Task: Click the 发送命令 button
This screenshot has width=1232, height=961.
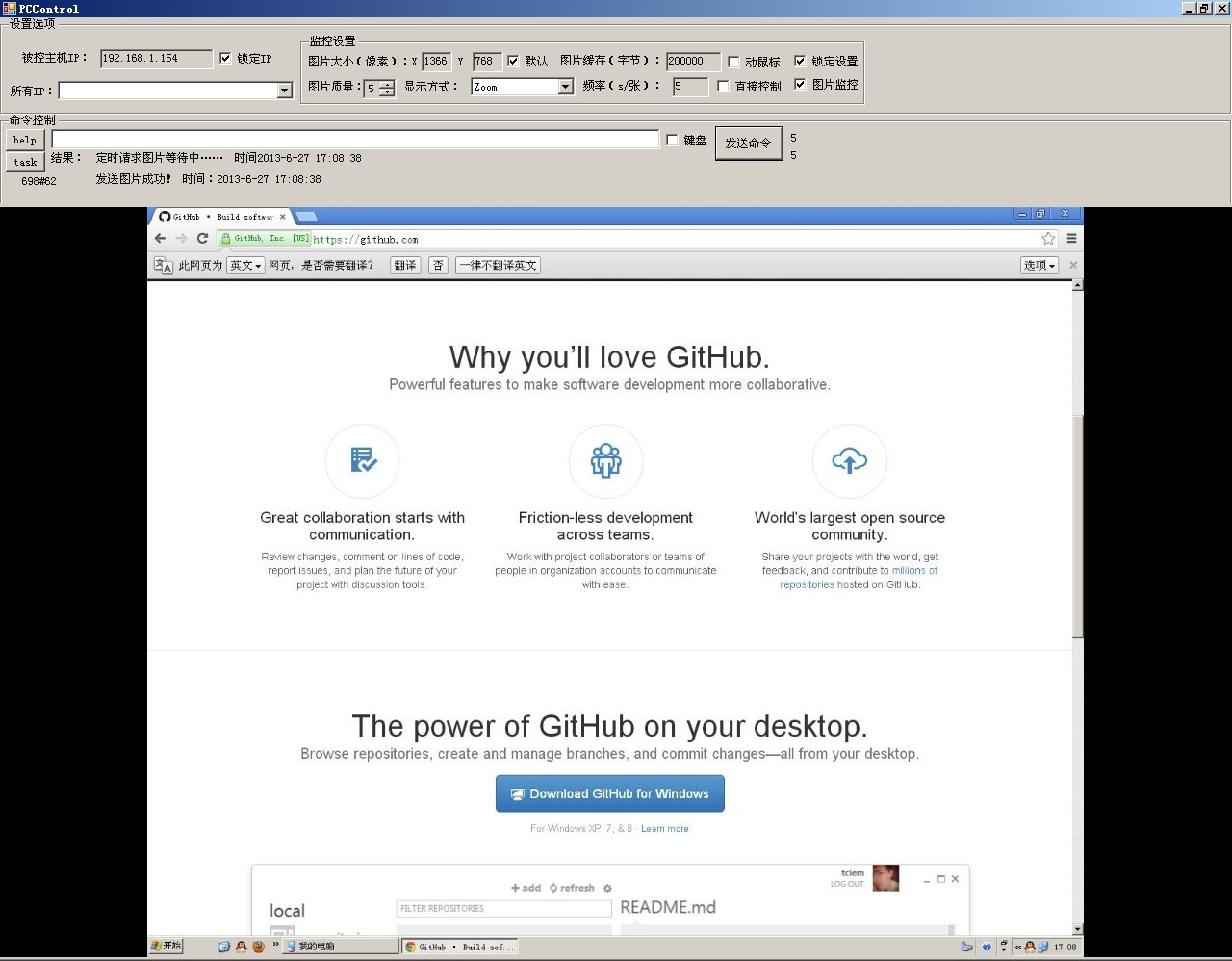Action: point(748,143)
